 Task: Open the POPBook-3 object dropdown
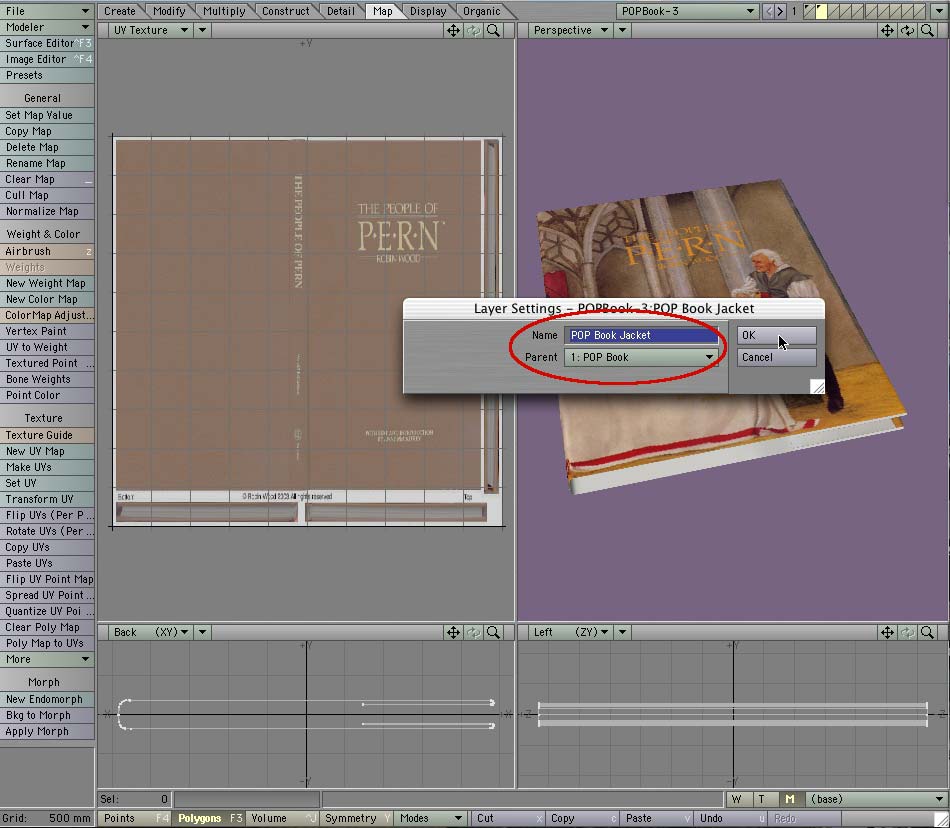pyautogui.click(x=687, y=11)
